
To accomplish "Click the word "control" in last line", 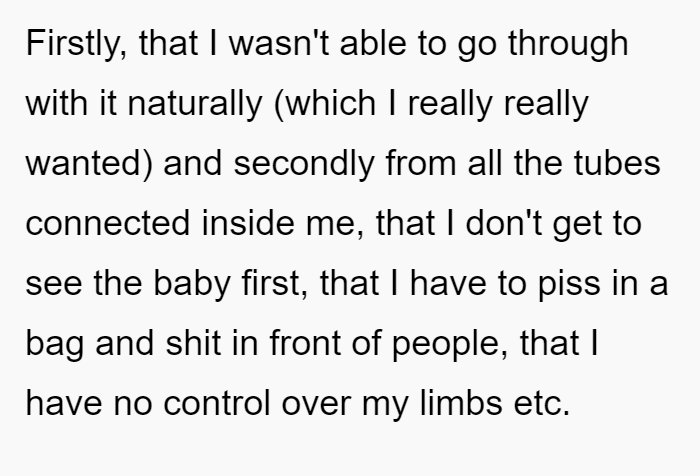I will point(217,403).
